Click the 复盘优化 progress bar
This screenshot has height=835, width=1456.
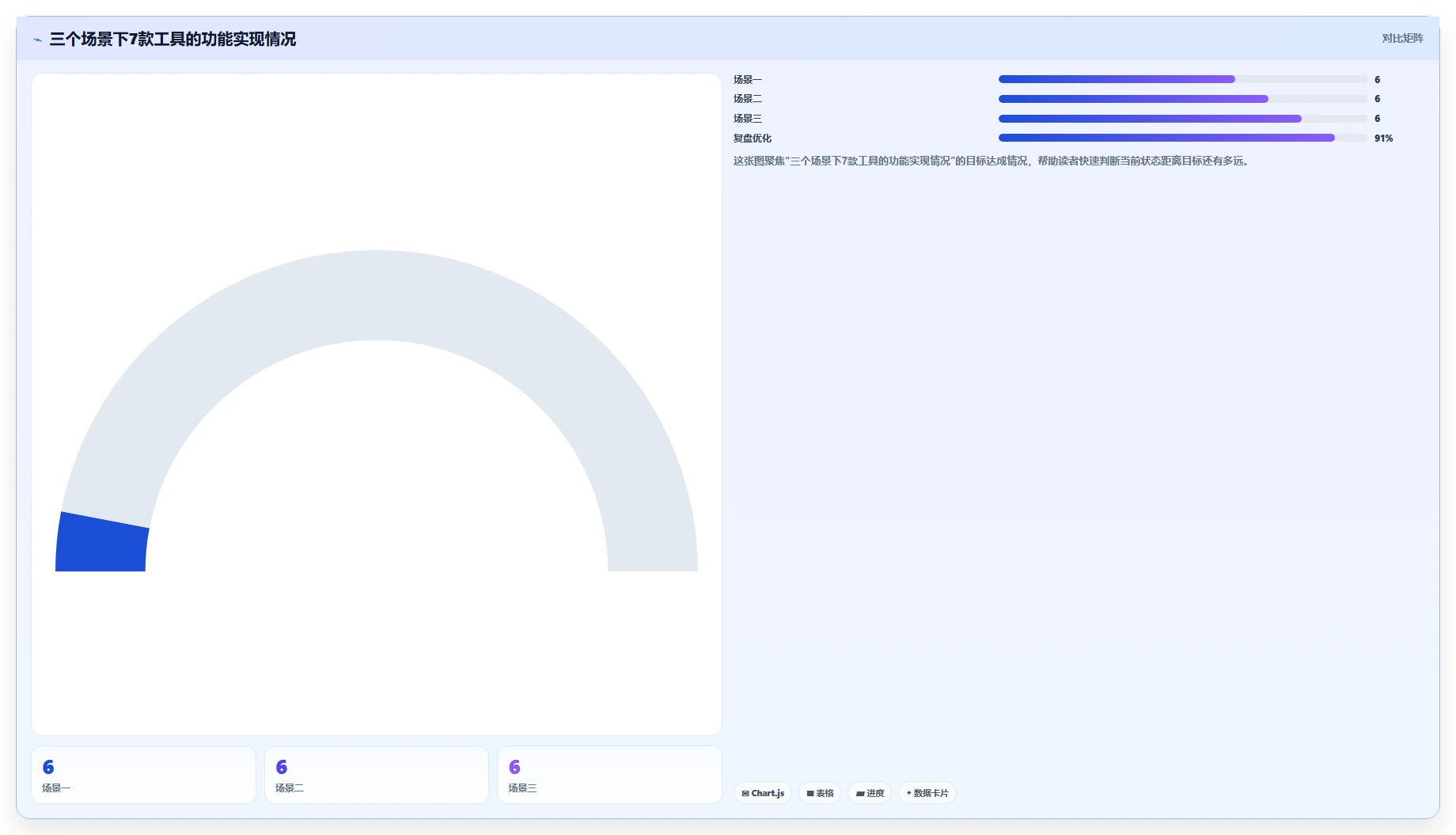click(1183, 138)
